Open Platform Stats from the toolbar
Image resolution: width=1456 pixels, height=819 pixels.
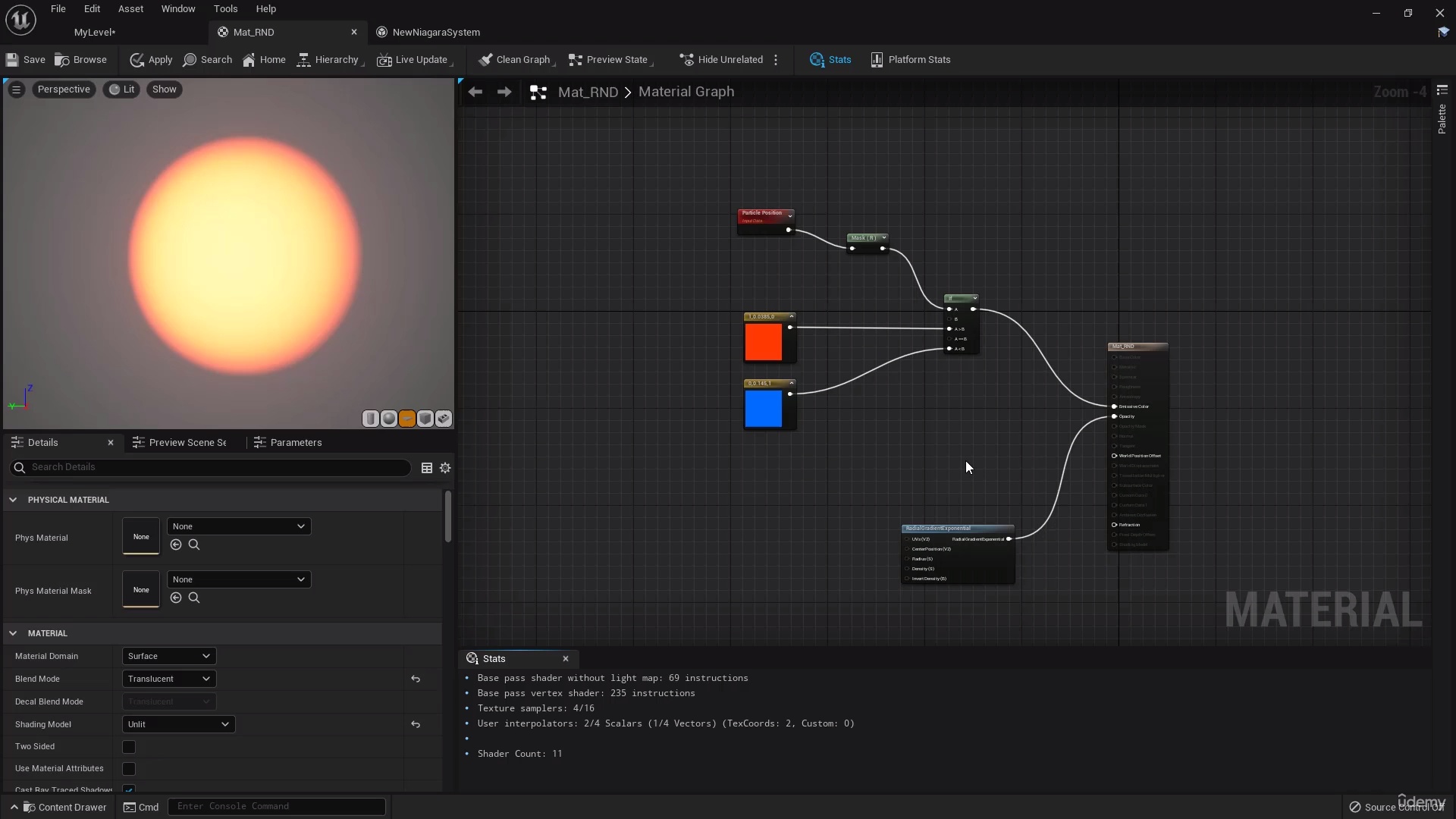[x=910, y=60]
